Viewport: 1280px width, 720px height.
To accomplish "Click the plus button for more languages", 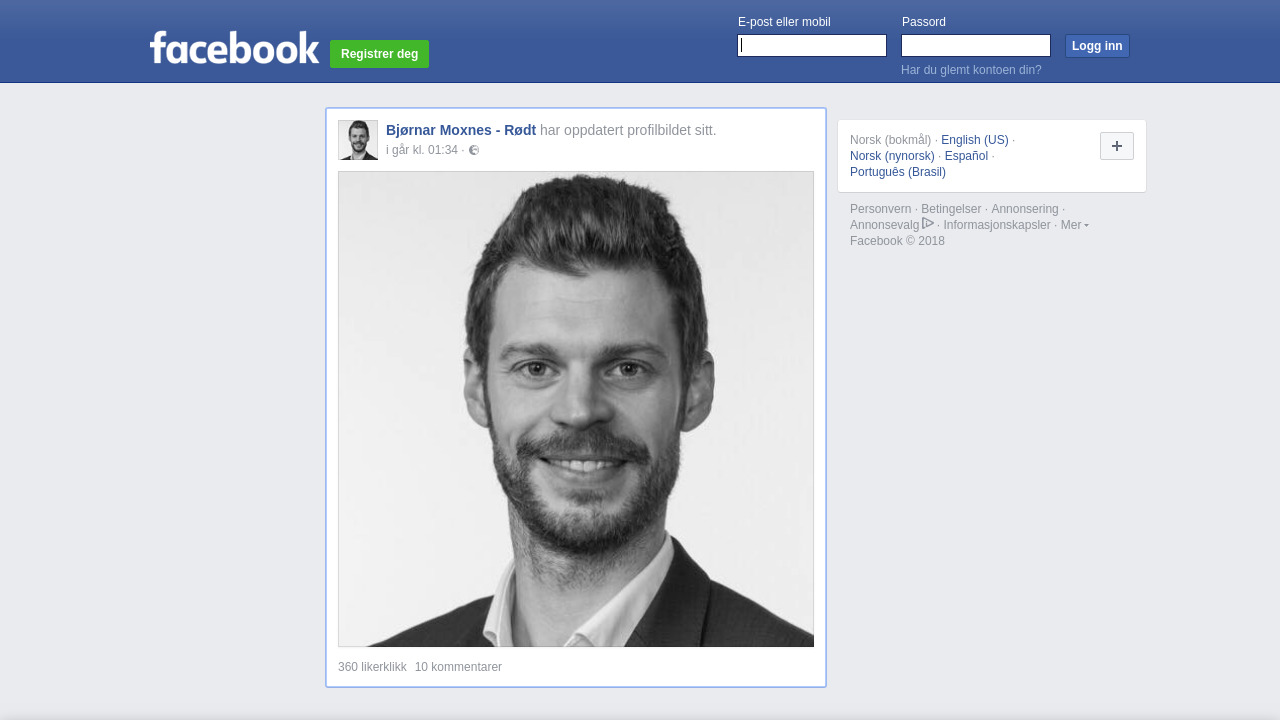I will (x=1117, y=146).
